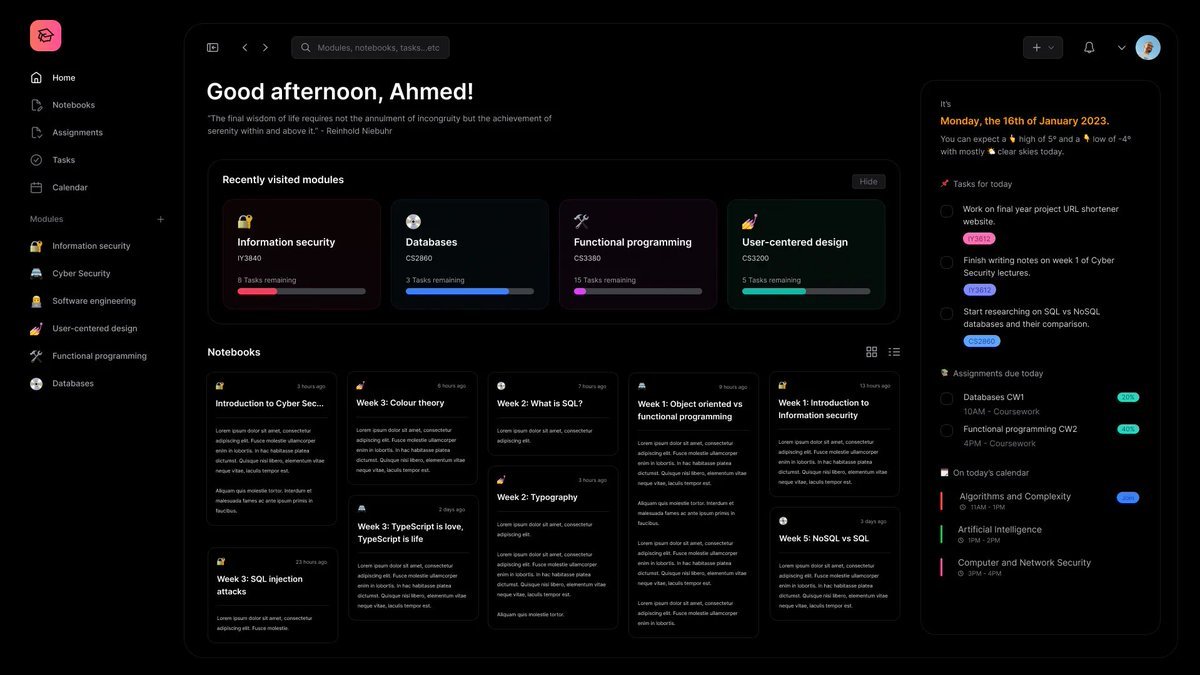The image size is (1200, 675).
Task: Open the Functional programming module card
Action: pyautogui.click(x=638, y=254)
